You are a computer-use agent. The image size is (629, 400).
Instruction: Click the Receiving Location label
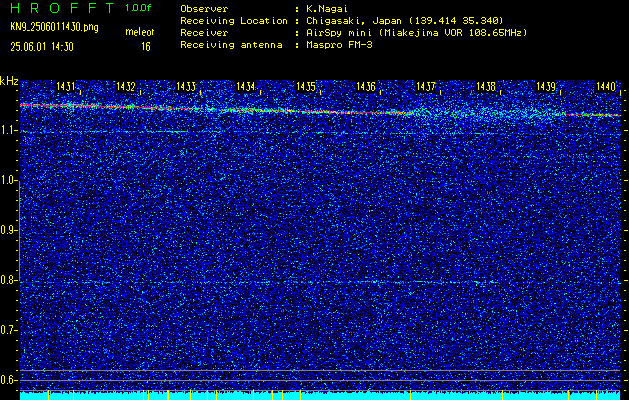pos(234,21)
